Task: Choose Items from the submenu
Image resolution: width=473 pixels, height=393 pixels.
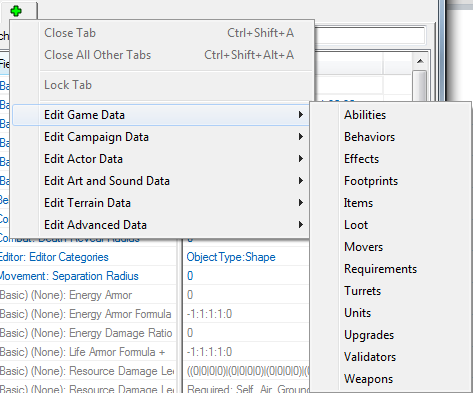Action: (391, 203)
